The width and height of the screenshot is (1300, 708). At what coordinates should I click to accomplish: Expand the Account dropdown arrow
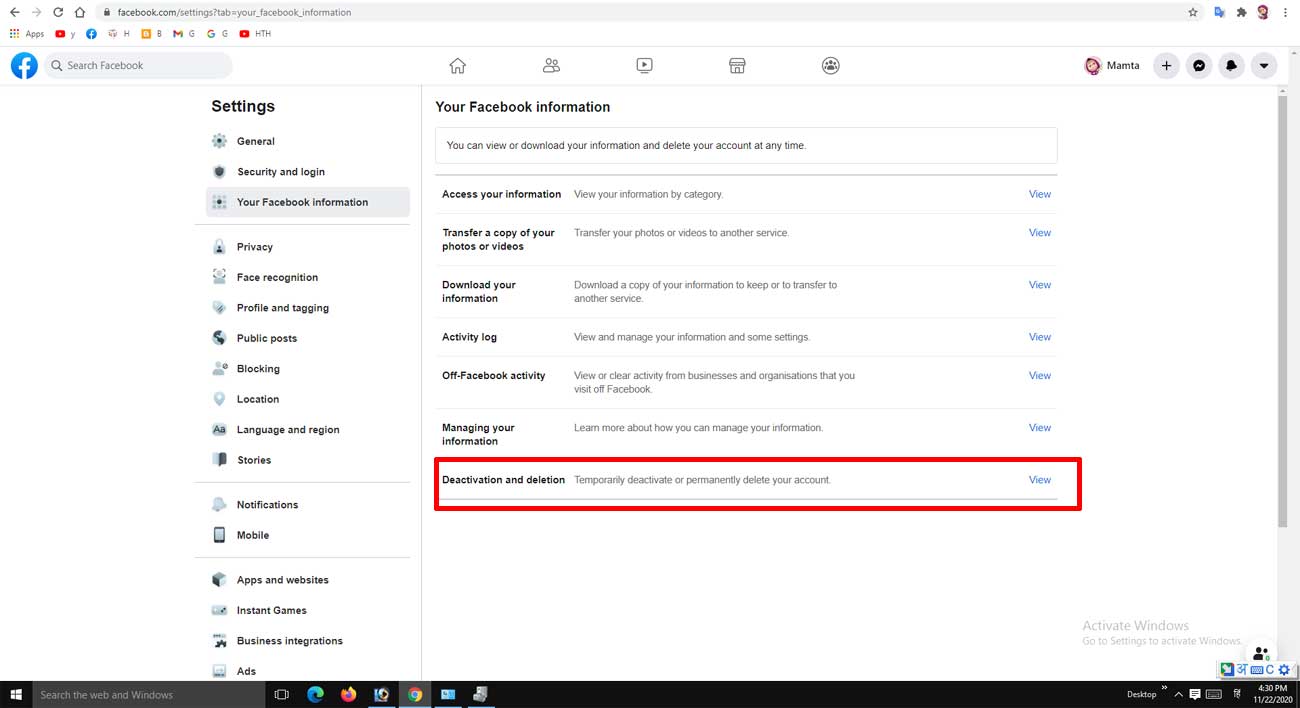tap(1264, 66)
